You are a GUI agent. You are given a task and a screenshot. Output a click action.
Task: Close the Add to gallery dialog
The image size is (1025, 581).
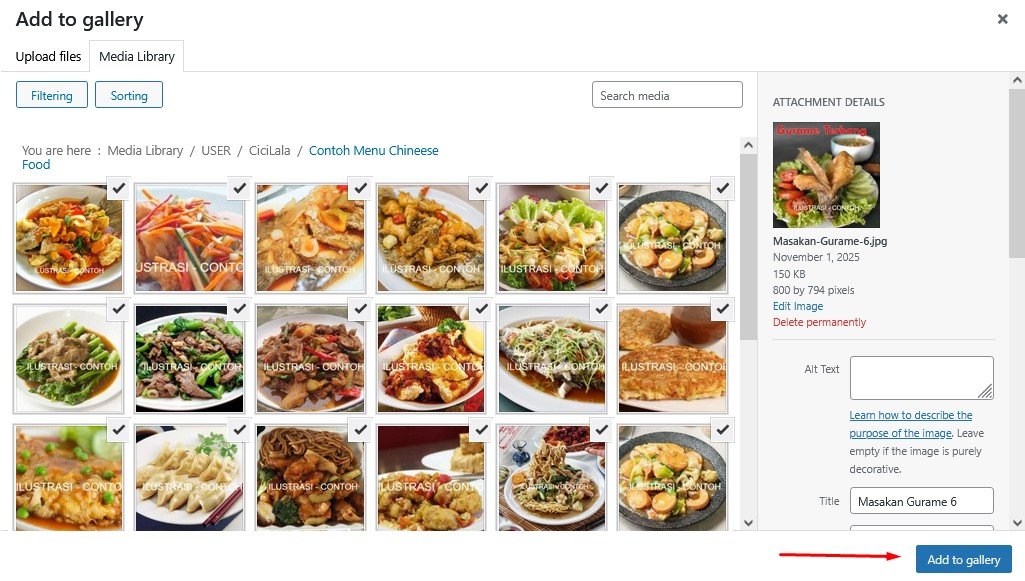tap(1002, 19)
